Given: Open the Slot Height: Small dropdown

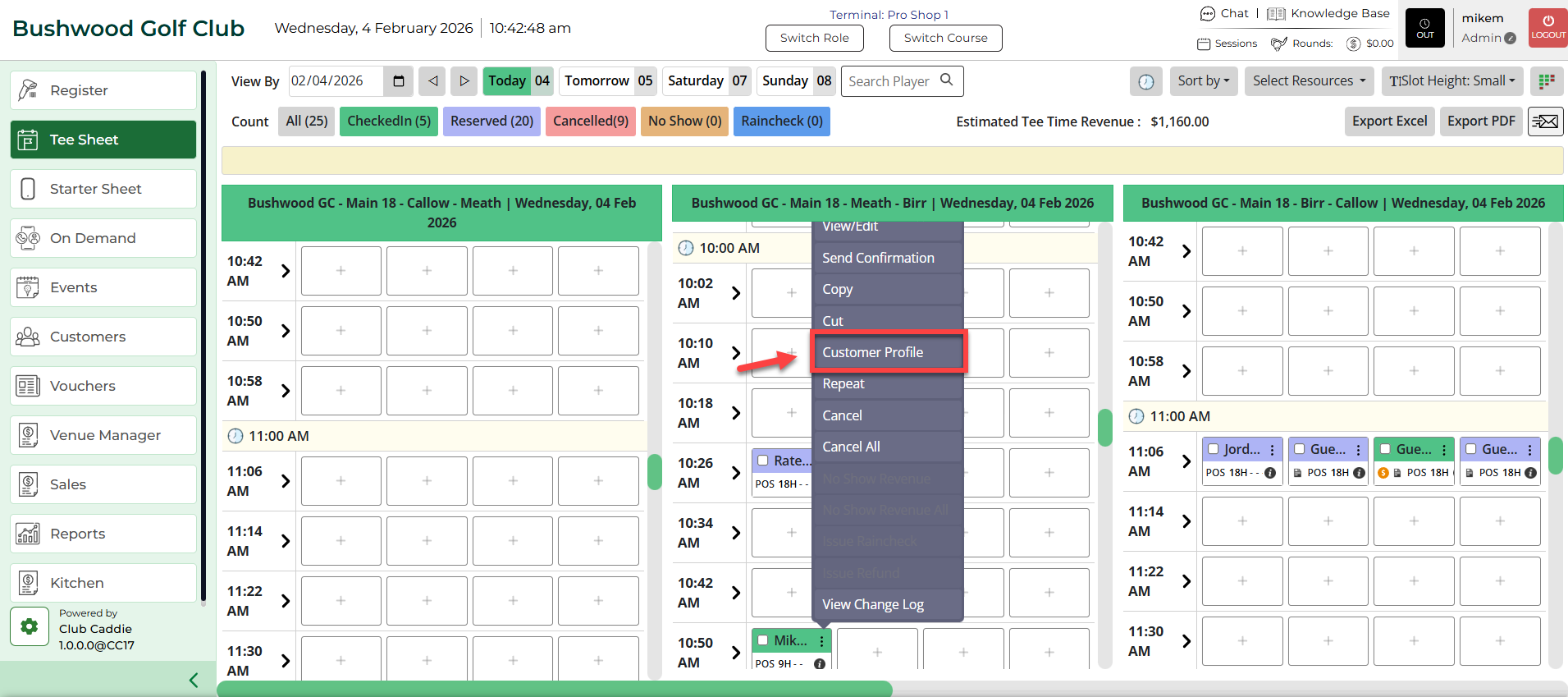Looking at the screenshot, I should coord(1451,81).
